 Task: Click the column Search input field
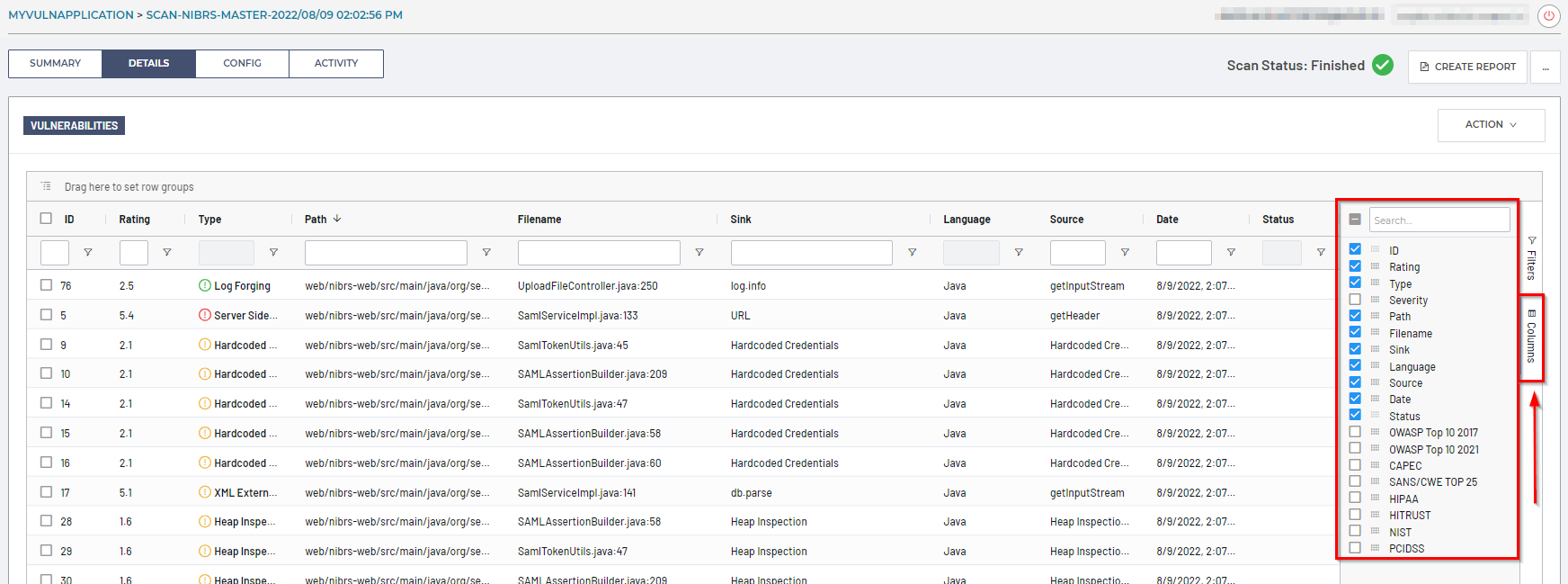pos(1439,220)
